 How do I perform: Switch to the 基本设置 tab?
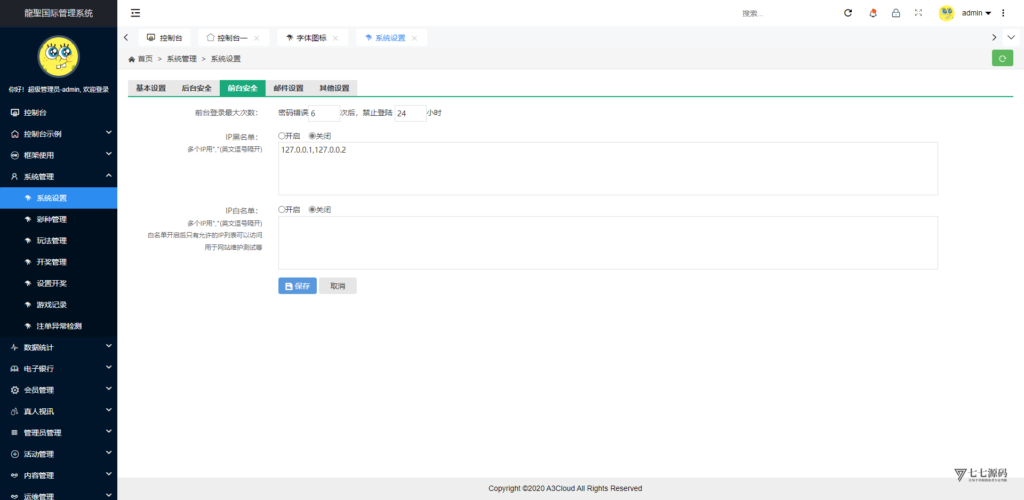(x=150, y=88)
